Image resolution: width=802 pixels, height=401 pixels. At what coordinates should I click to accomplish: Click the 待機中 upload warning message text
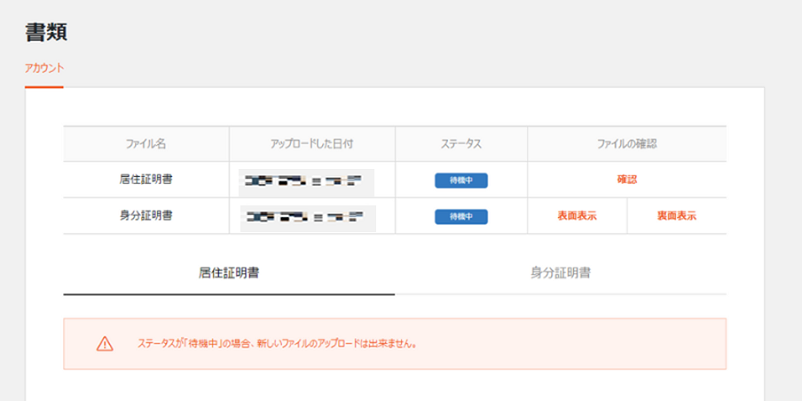[278, 344]
